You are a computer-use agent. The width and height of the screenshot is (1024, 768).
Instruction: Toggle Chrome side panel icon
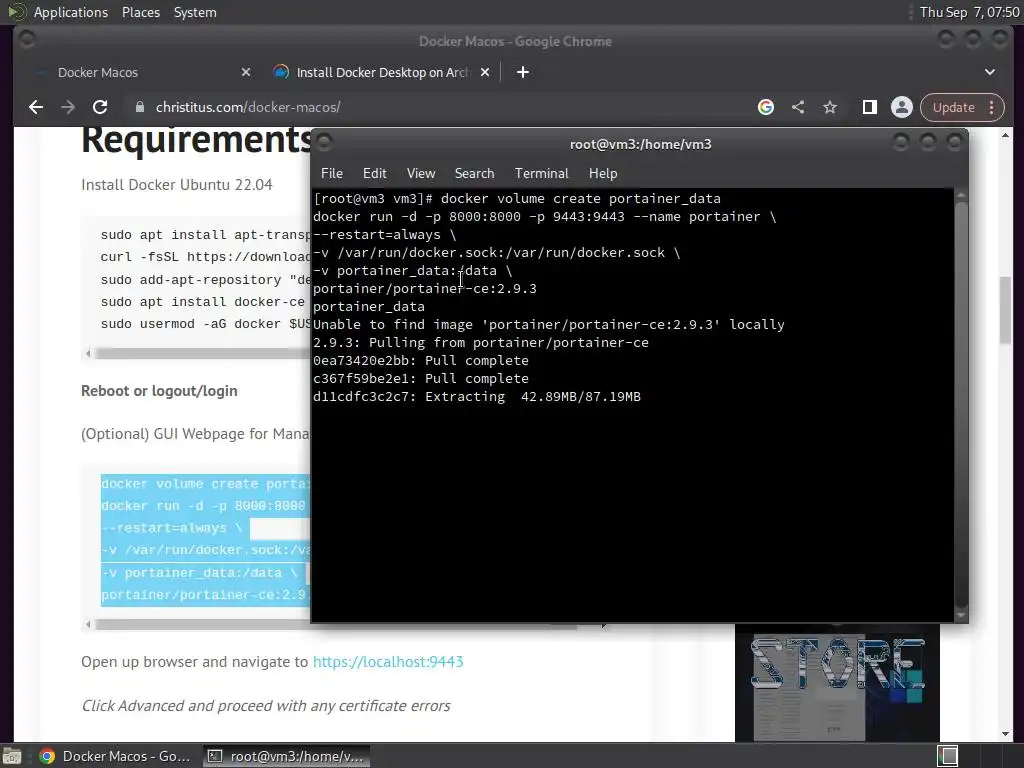[x=869, y=107]
